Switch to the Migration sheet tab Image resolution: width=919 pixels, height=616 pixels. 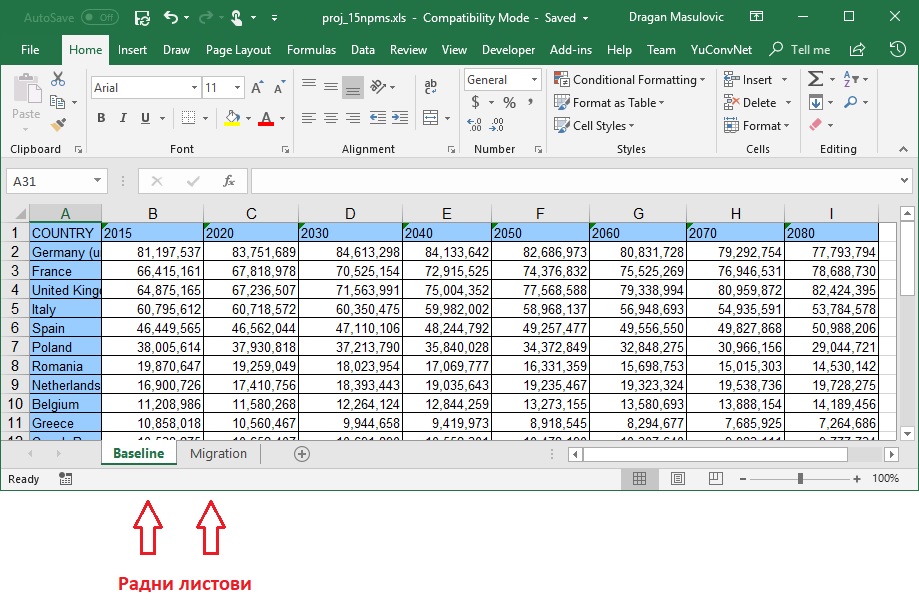[x=218, y=454]
